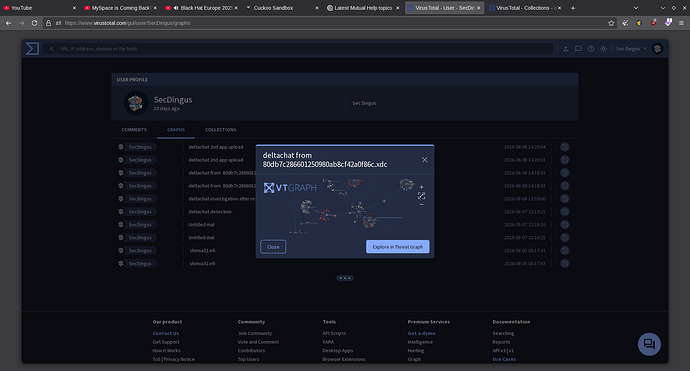Toggle the light/dark theme sun icon
The image size is (690, 371).
(603, 49)
